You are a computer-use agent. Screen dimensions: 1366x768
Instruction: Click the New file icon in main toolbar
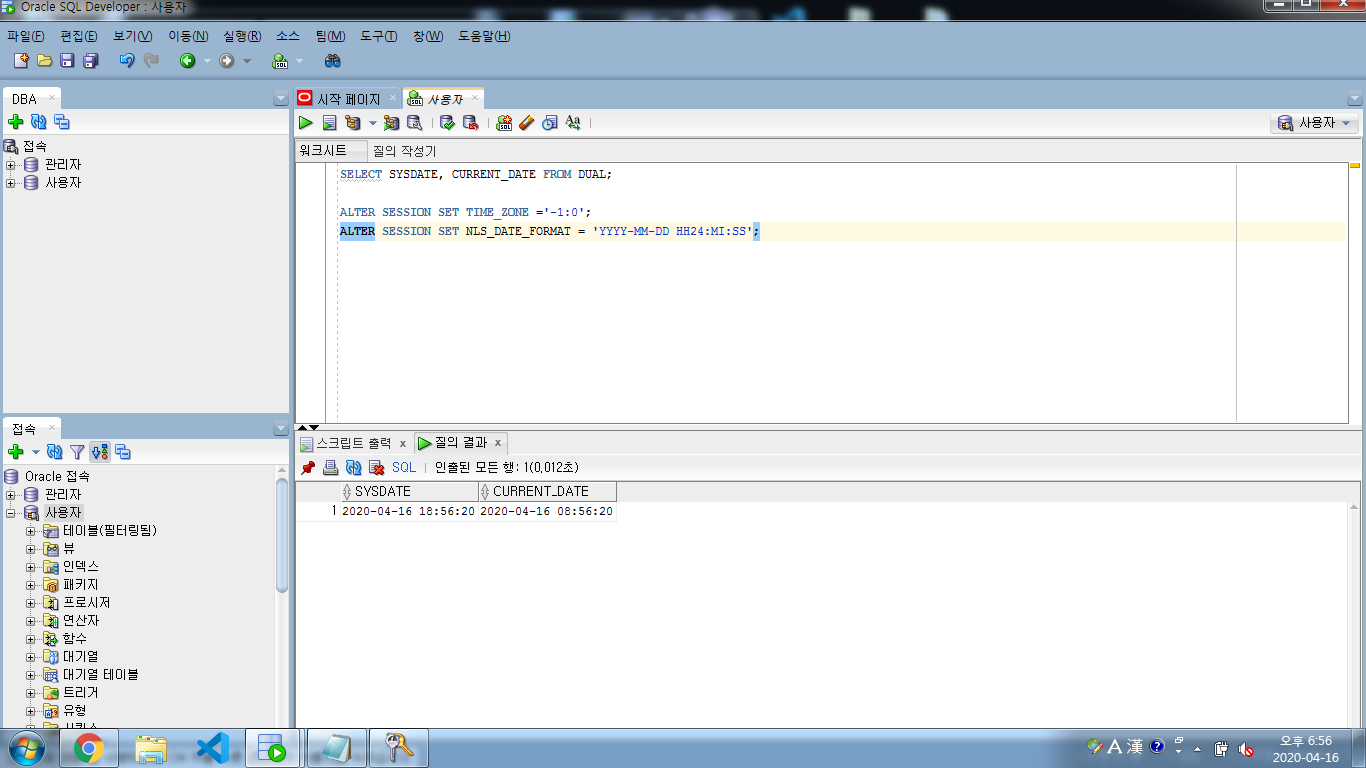[21, 61]
